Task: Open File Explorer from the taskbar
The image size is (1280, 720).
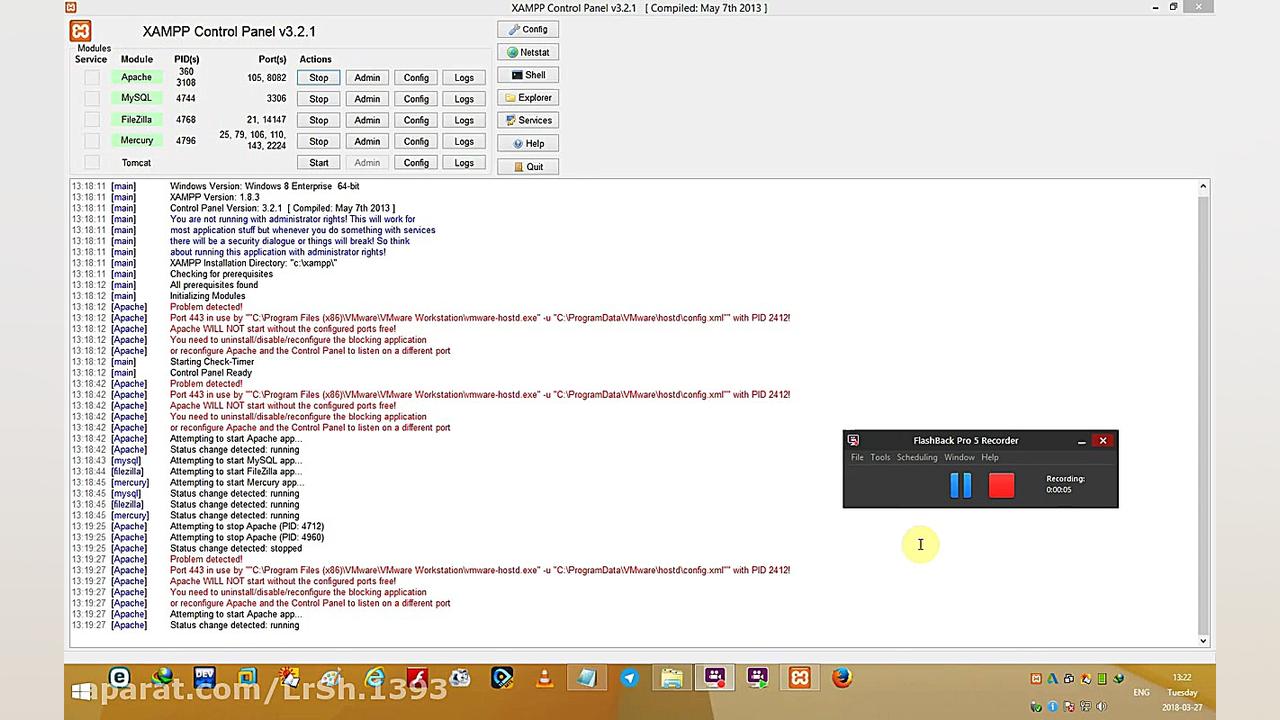Action: click(671, 678)
